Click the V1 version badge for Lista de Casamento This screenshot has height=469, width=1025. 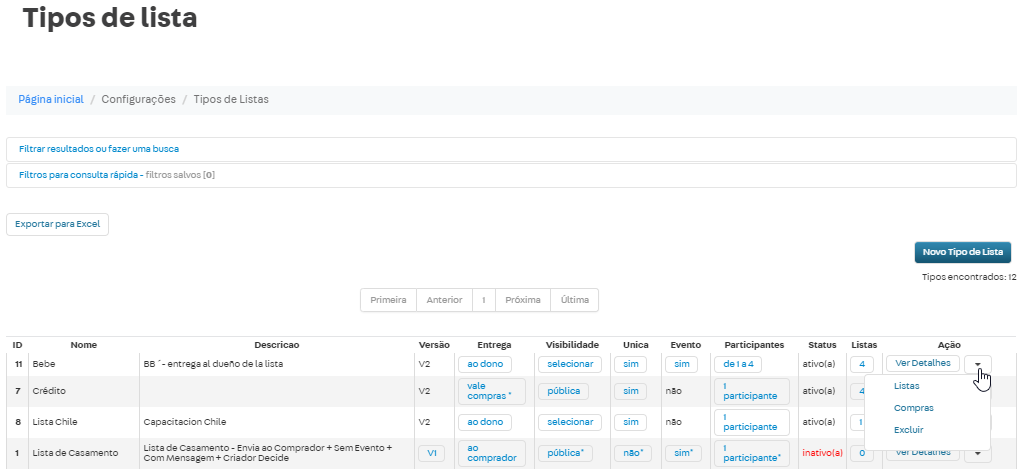tap(432, 453)
